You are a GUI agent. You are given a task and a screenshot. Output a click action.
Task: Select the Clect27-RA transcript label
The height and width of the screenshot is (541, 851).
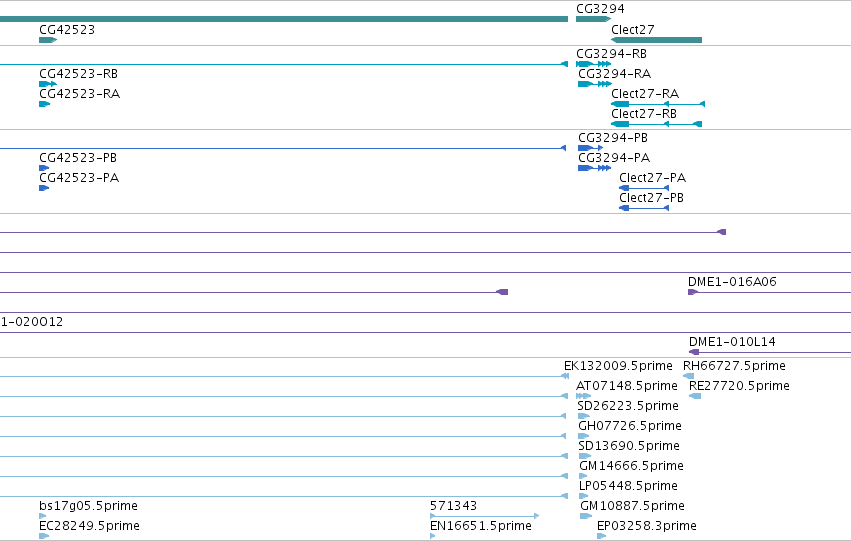645,94
